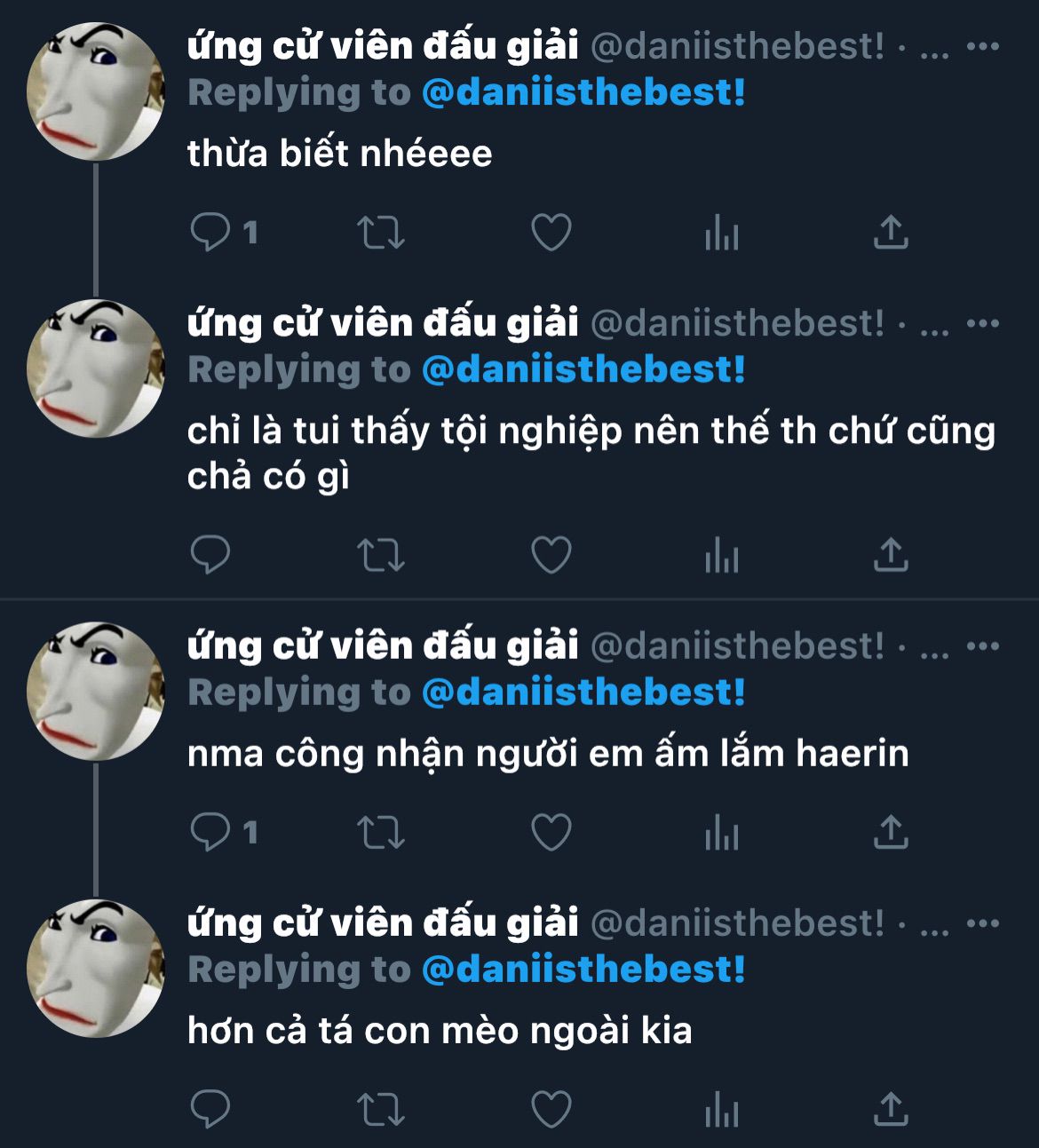Open more options on "nma công nhận" tweet
The width and height of the screenshot is (1039, 1148).
983,646
